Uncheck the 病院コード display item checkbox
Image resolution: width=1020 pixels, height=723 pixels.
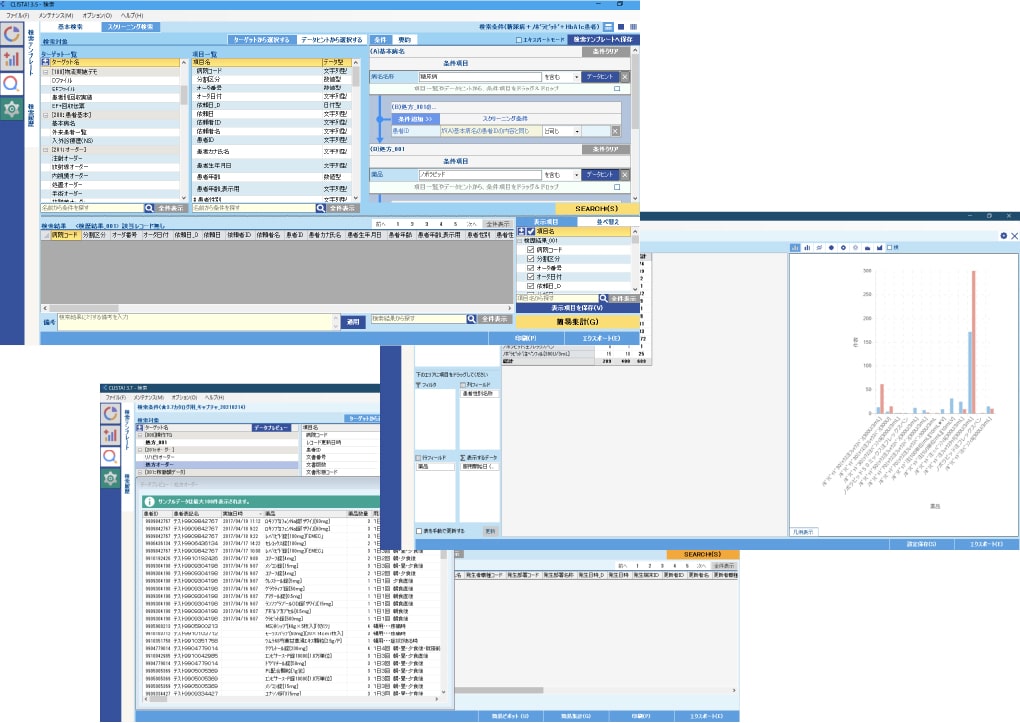pos(531,251)
